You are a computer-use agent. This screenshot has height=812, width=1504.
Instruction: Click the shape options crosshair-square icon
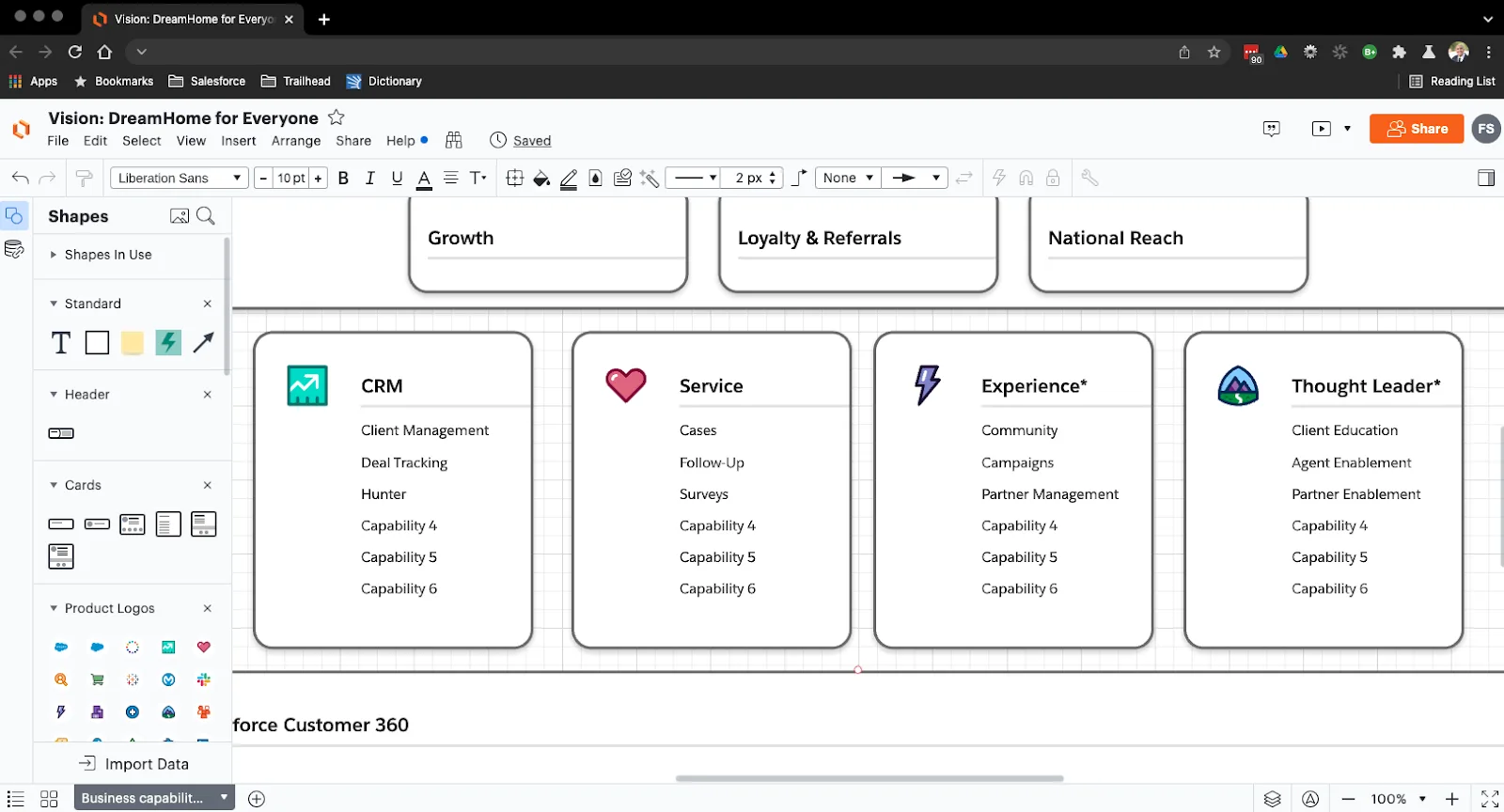tap(514, 178)
